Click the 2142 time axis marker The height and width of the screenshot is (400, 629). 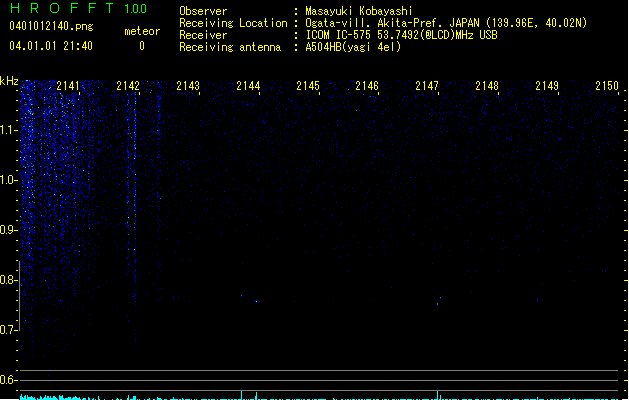[128, 86]
